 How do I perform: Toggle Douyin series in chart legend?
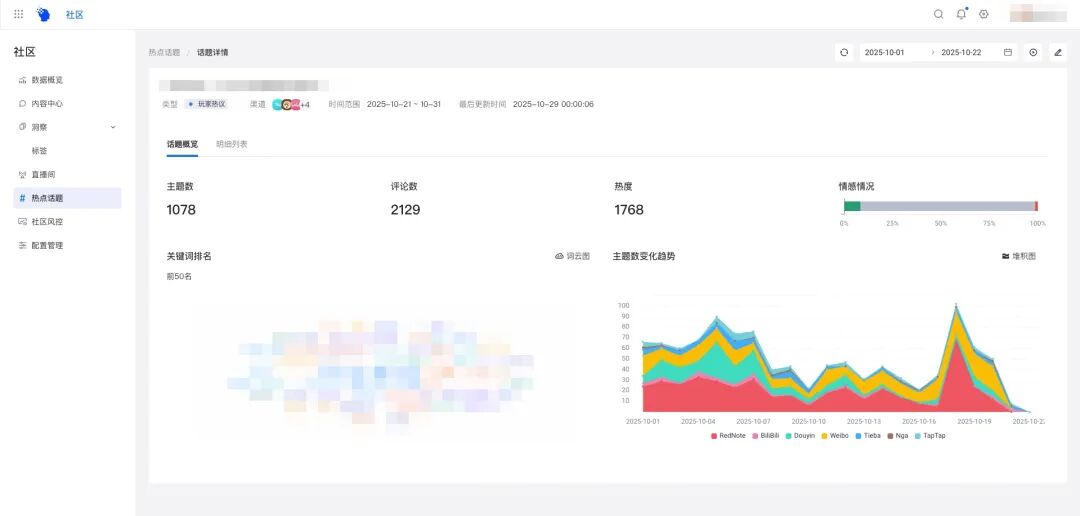click(x=800, y=436)
